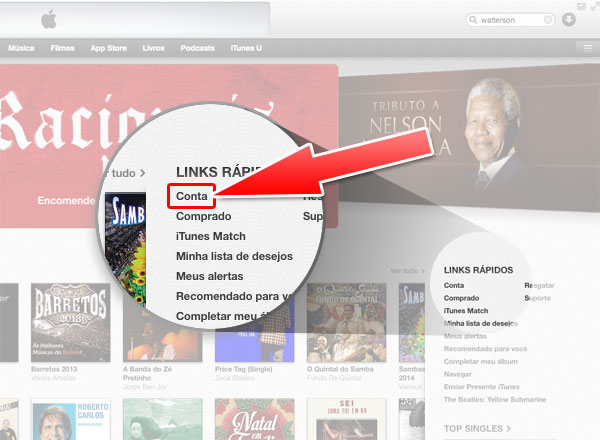Click the artist name Zeca Baleiro
Screen dimensions: 600x440
click(234, 378)
